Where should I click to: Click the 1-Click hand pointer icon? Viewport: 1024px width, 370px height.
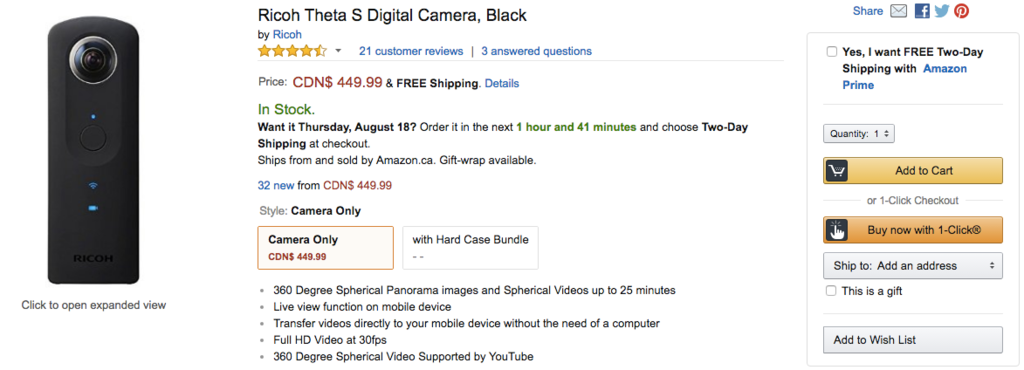coord(837,230)
